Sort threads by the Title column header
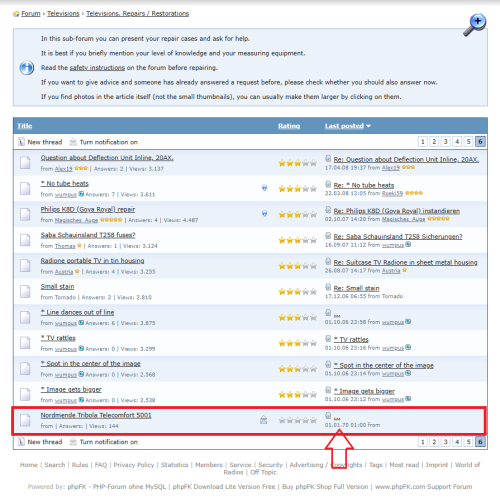Screen dimensions: 500x499 coord(25,126)
